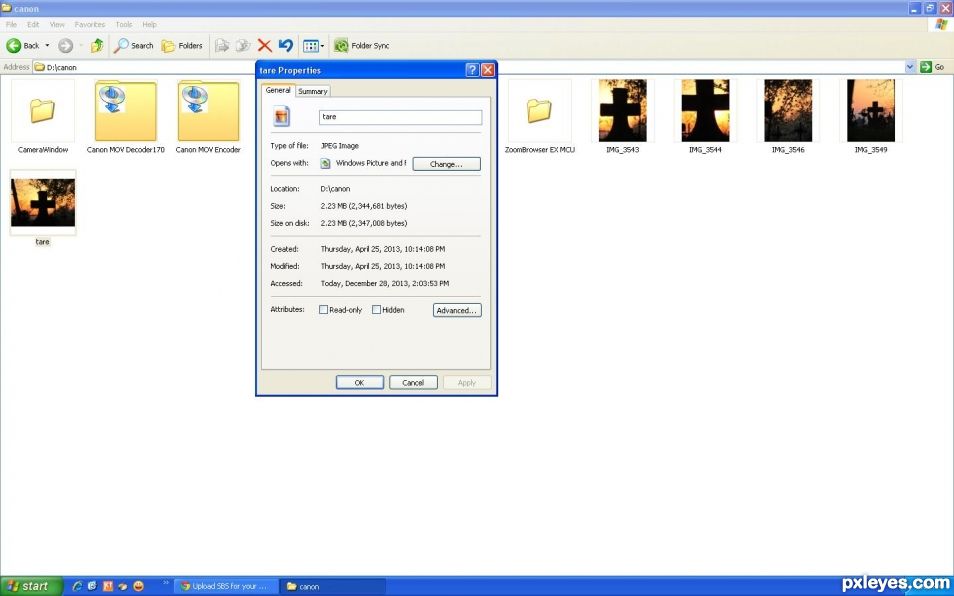Click the green Go button
The image size is (954, 596).
(x=932, y=67)
